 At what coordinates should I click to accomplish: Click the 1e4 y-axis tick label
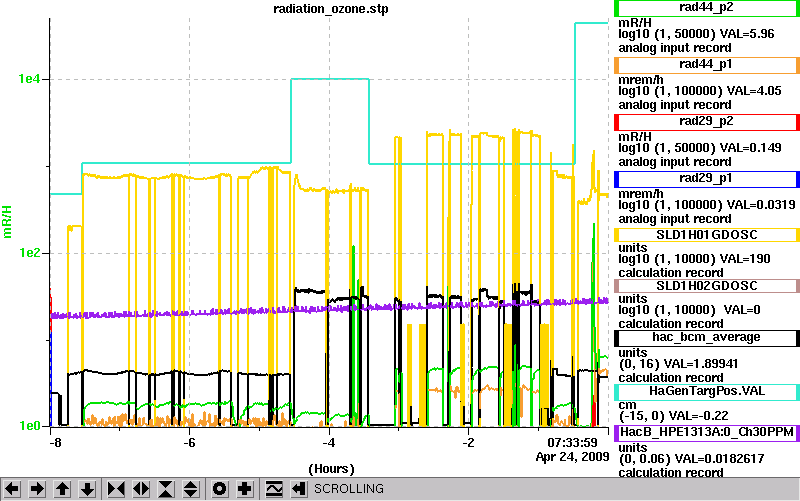pos(29,79)
